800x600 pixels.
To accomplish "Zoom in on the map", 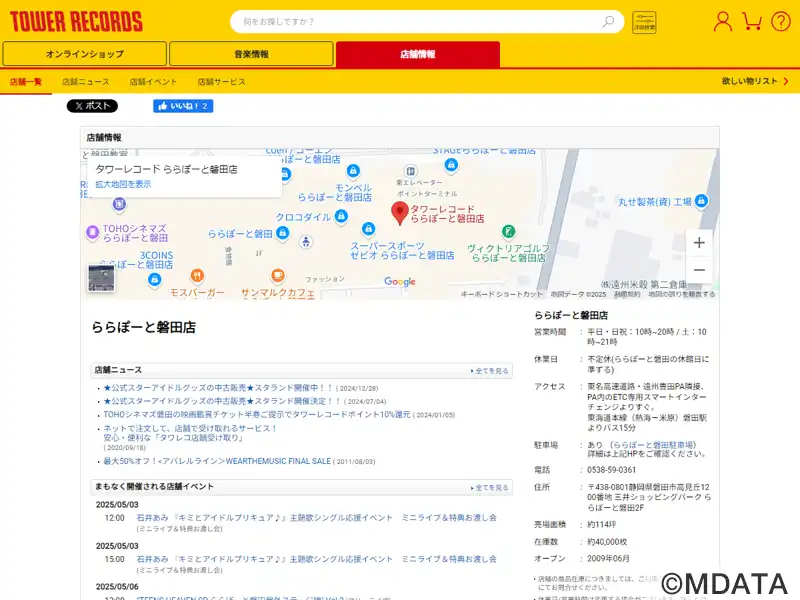I will [699, 243].
